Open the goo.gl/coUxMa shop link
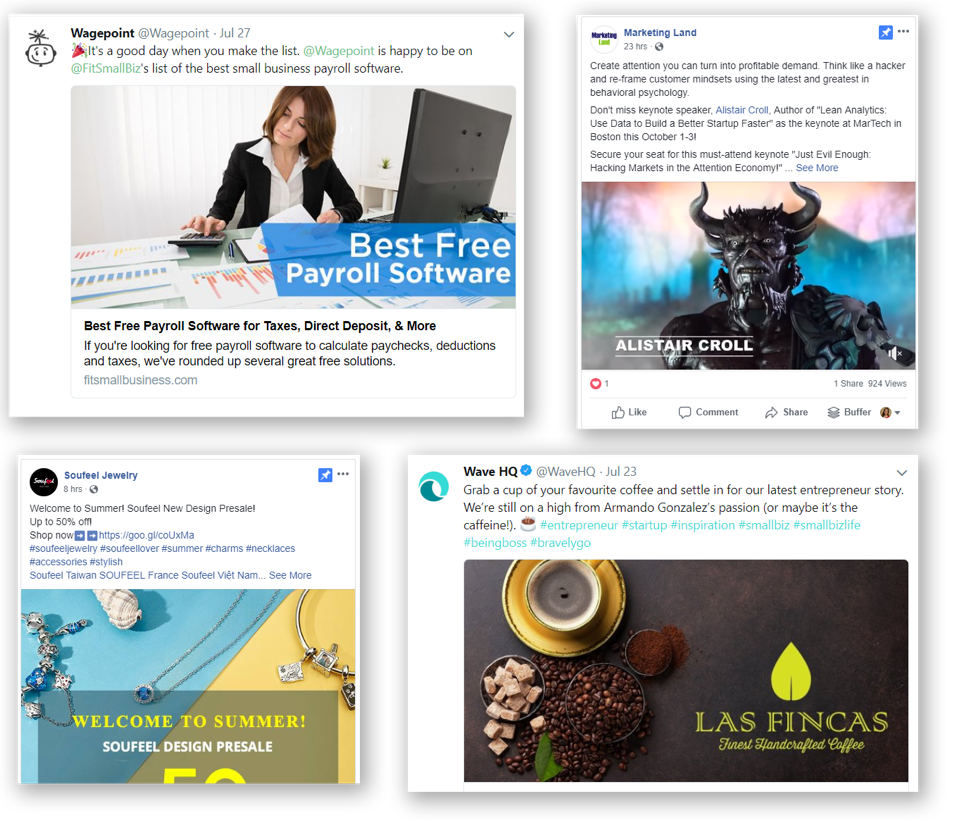The image size is (972, 822). pos(146,535)
